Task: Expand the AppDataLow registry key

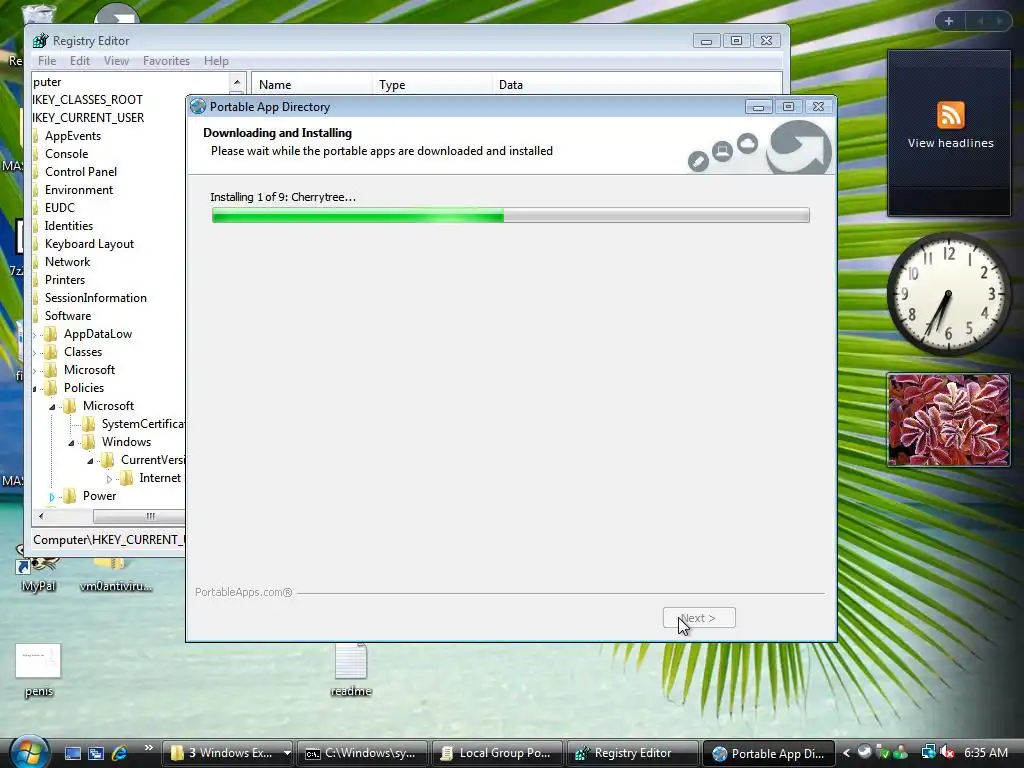Action: (35, 334)
